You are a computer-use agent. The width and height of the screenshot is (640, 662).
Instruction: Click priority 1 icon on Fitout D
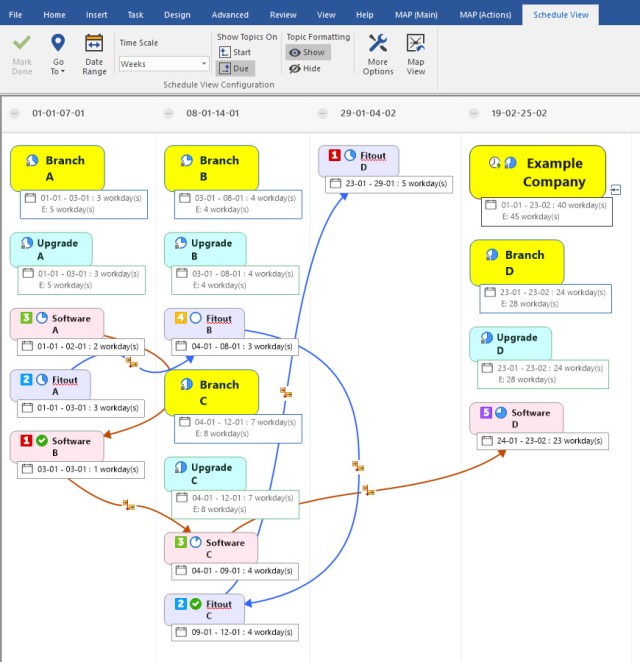pos(334,155)
